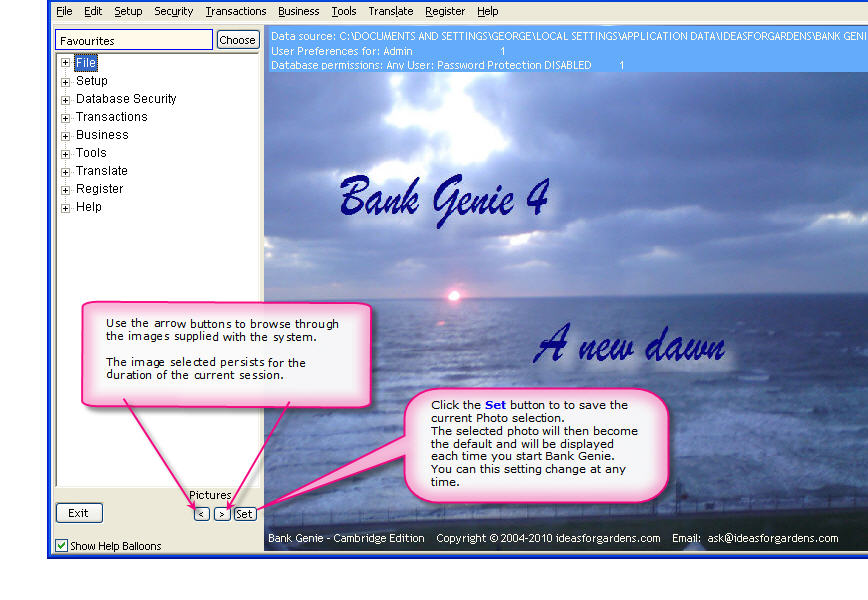This screenshot has width=868, height=600.
Task: Open the Transactions menu
Action: 236,11
